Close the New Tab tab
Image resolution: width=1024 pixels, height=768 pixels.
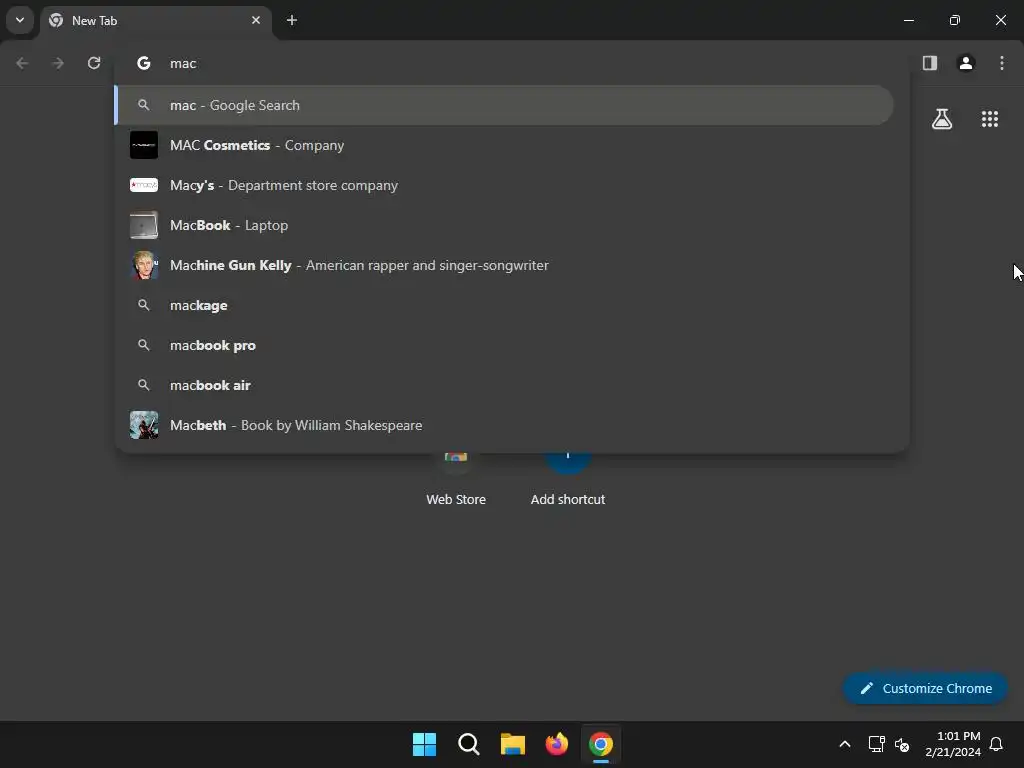[256, 20]
